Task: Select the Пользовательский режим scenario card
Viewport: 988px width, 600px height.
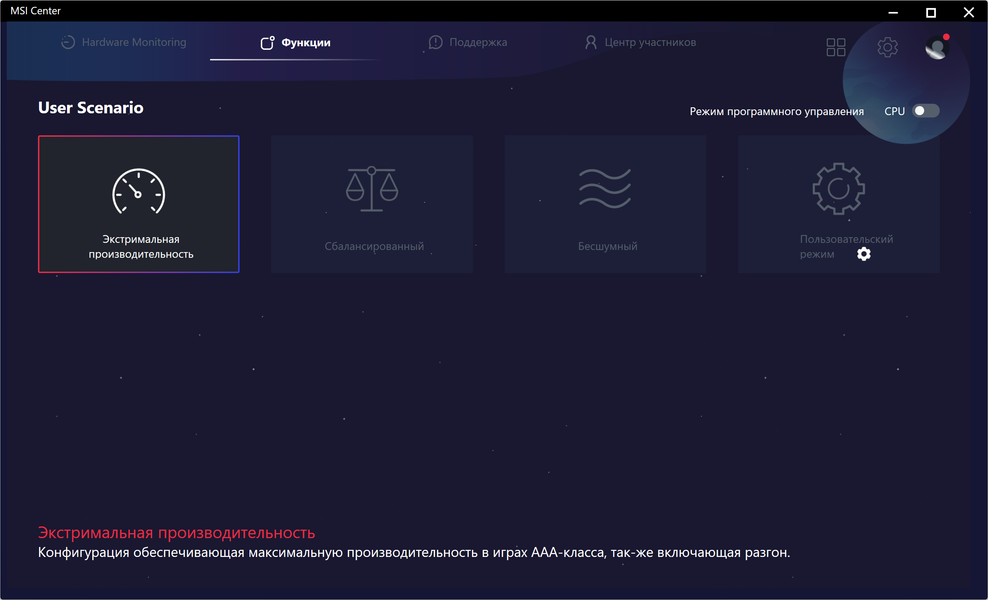Action: pyautogui.click(x=839, y=204)
